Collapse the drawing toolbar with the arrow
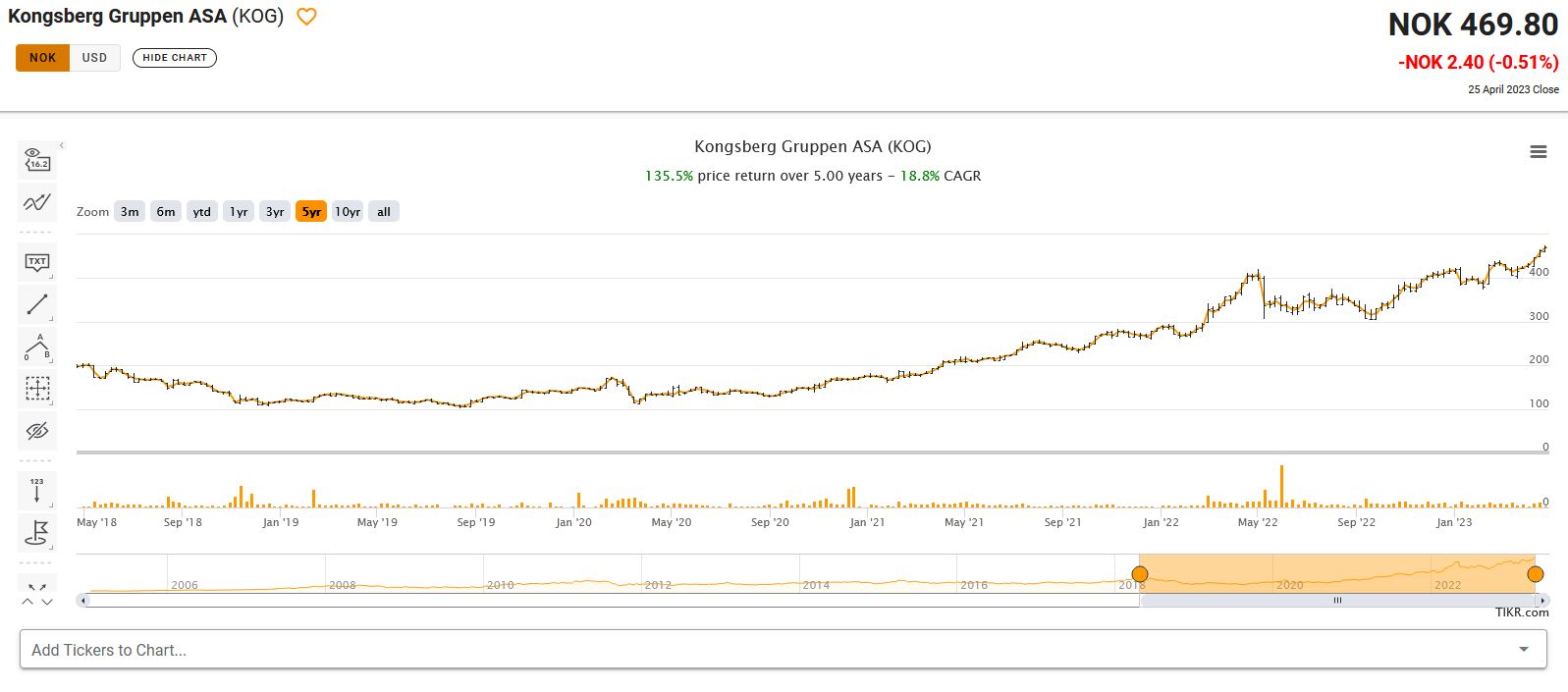 tap(62, 145)
